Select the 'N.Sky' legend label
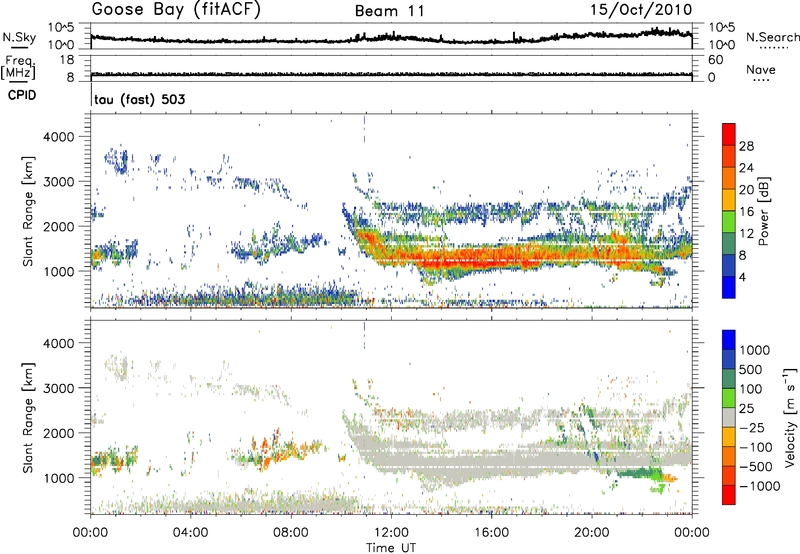 pyautogui.click(x=19, y=37)
